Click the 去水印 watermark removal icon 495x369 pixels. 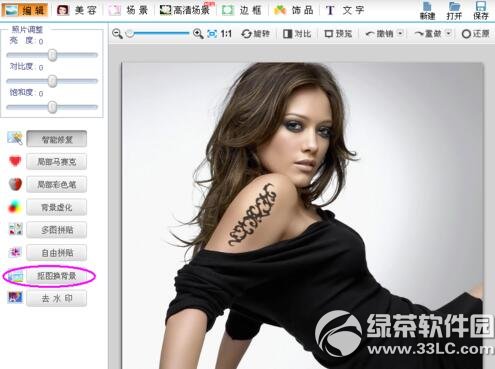[x=15, y=297]
